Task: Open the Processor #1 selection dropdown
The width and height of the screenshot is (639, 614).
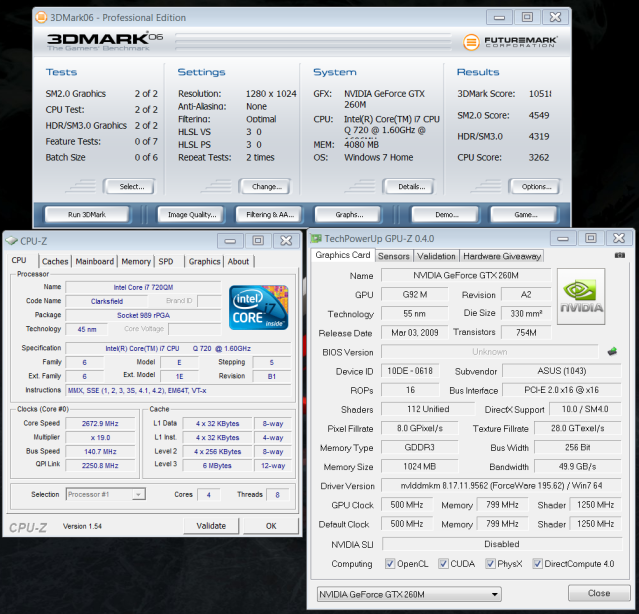Action: [106, 494]
